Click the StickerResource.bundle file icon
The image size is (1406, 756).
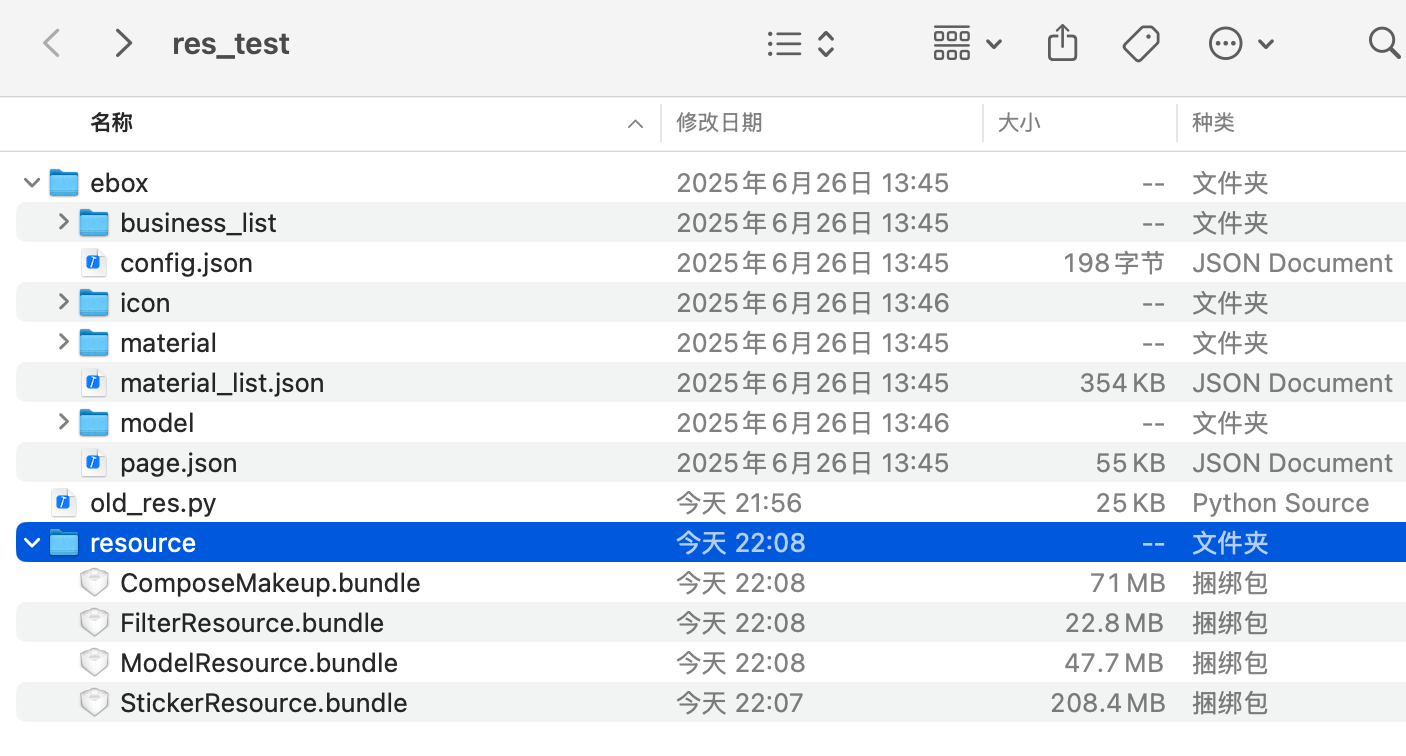pos(94,703)
